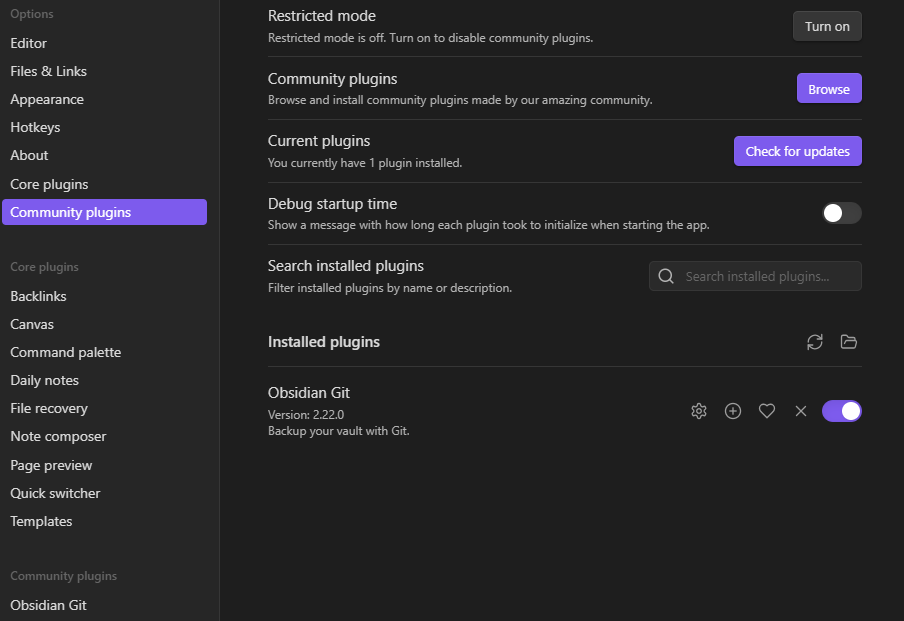
Task: Browse community plugins
Action: 829,89
